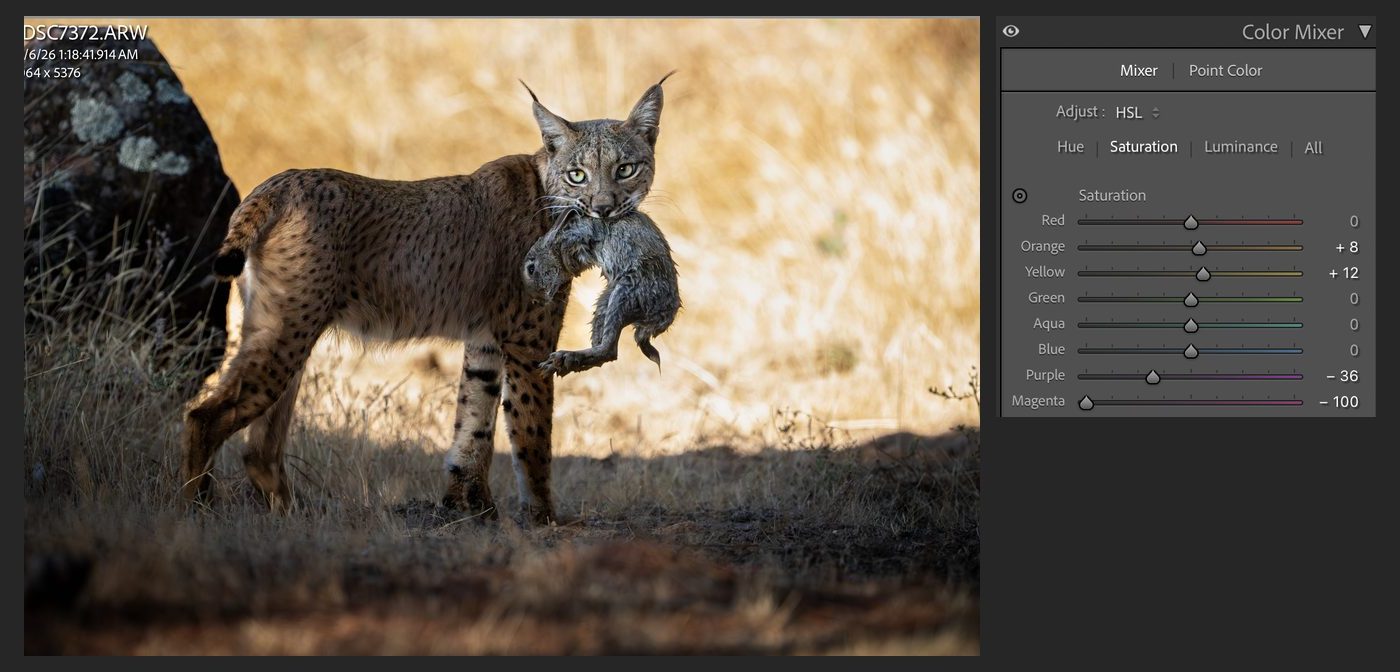1400x672 pixels.
Task: Click the Green saturation slider handle
Action: coord(1190,299)
